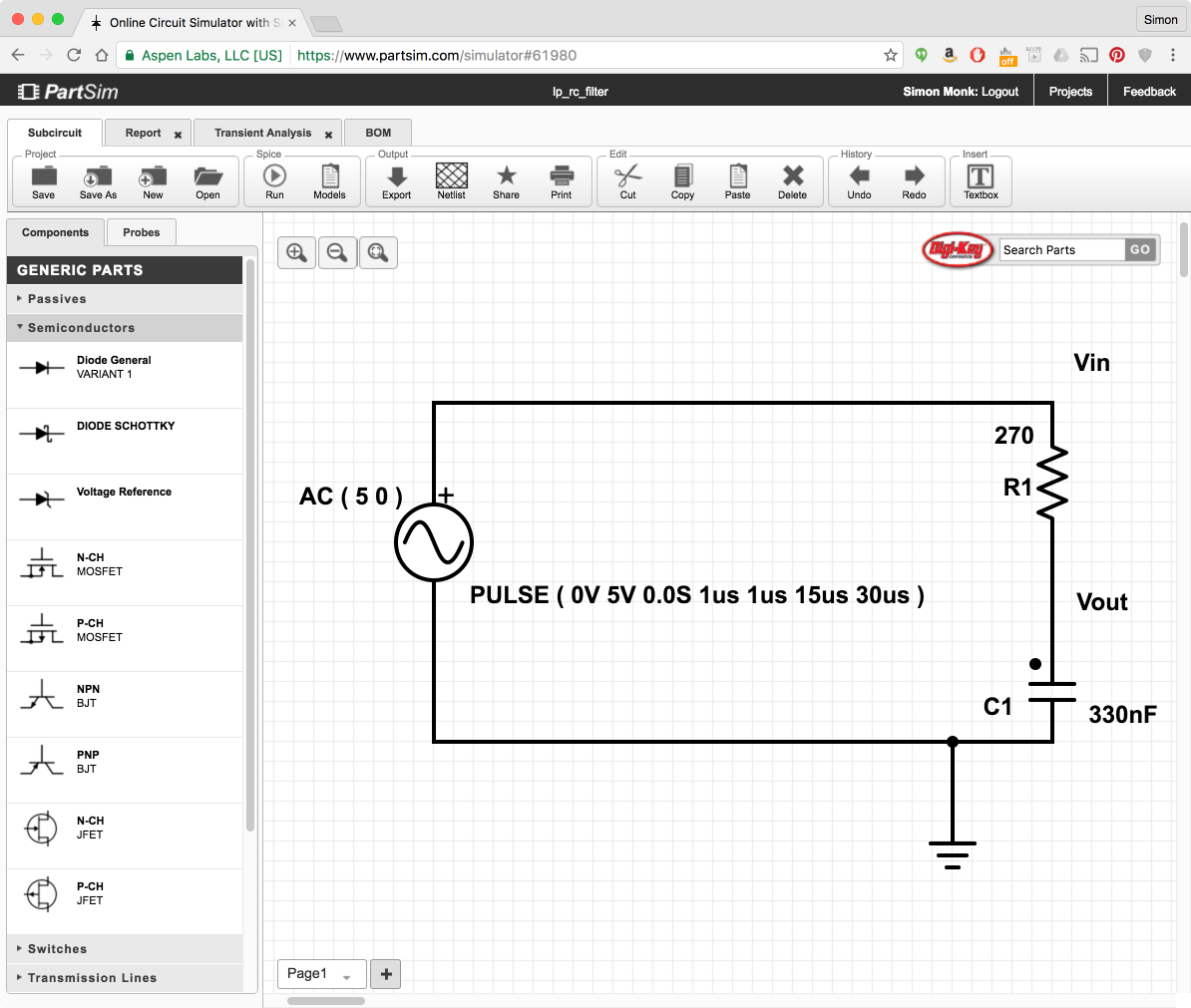The height and width of the screenshot is (1008, 1191).
Task: Open the Netlist view
Action: click(451, 181)
